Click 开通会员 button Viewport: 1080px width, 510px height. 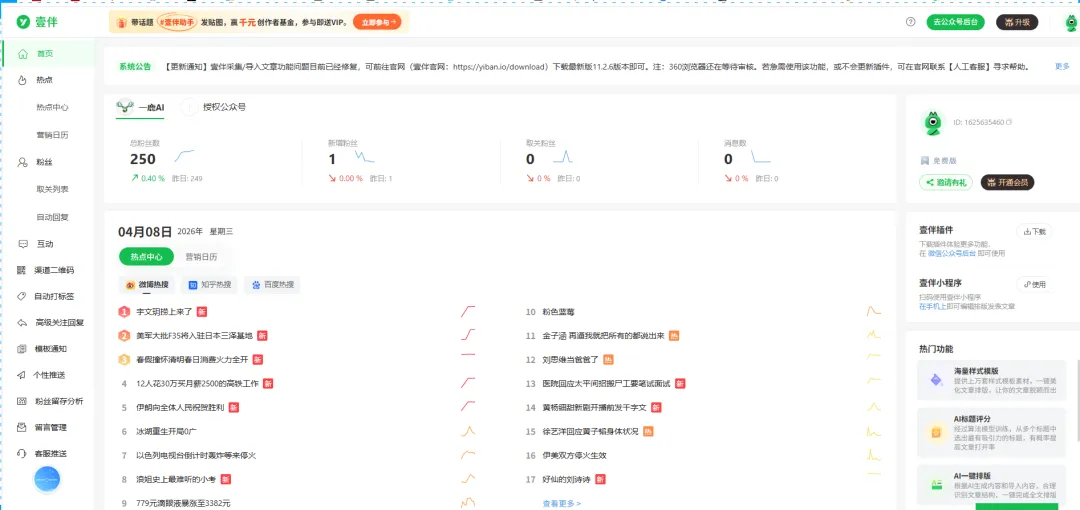pos(1007,183)
